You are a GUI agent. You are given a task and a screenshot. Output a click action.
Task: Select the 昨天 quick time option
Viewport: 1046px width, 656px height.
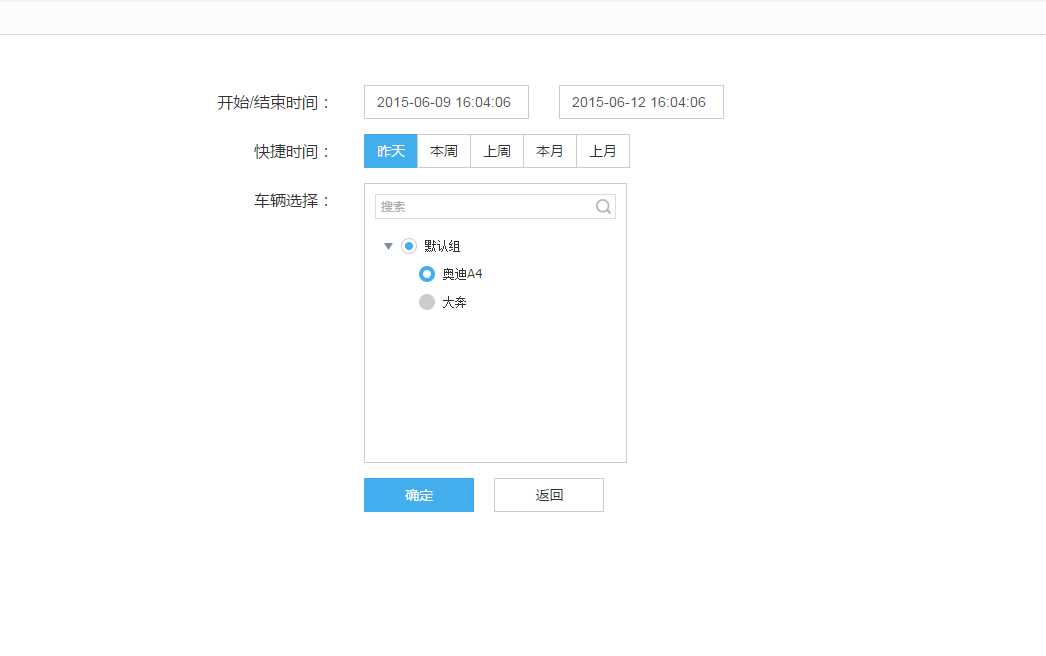(x=390, y=150)
